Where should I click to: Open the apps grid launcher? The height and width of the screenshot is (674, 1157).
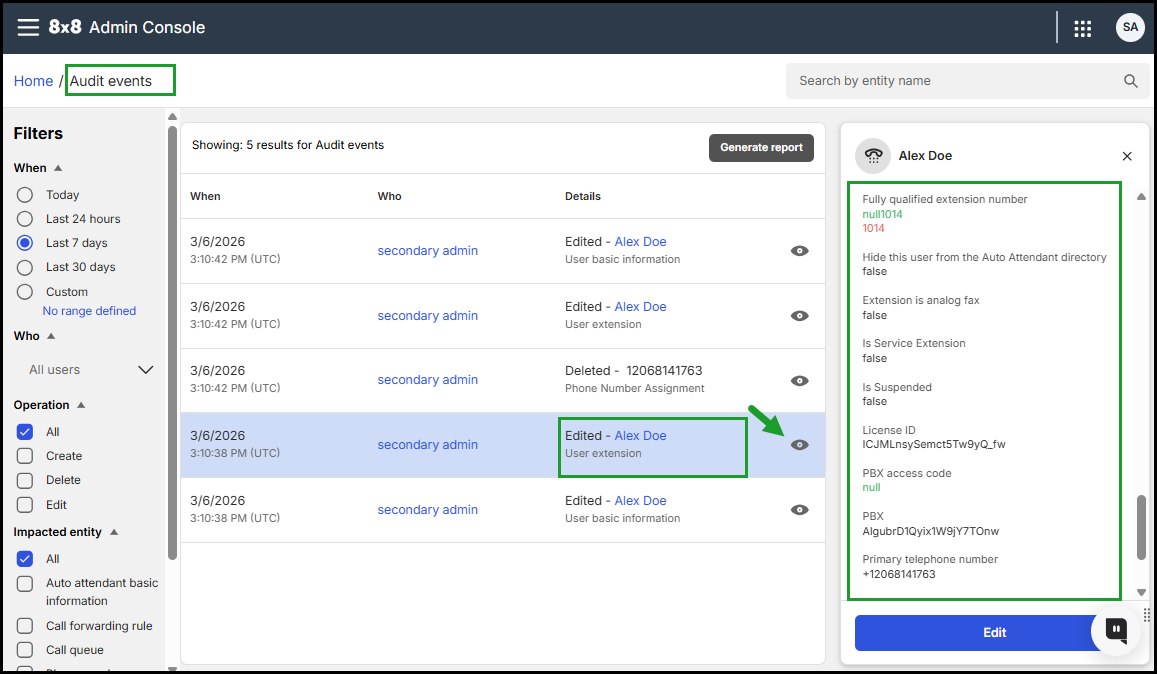1082,28
